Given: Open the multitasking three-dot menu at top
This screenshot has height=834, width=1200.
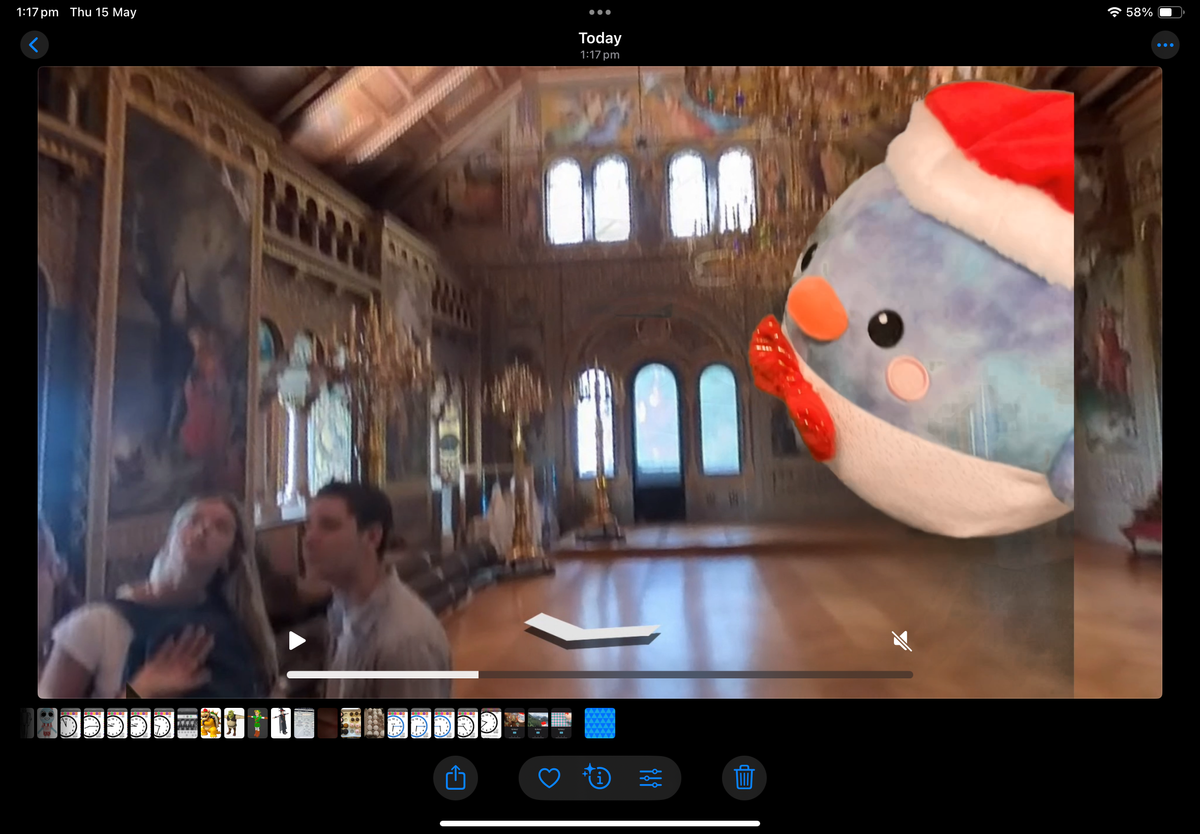Looking at the screenshot, I should (x=600, y=12).
